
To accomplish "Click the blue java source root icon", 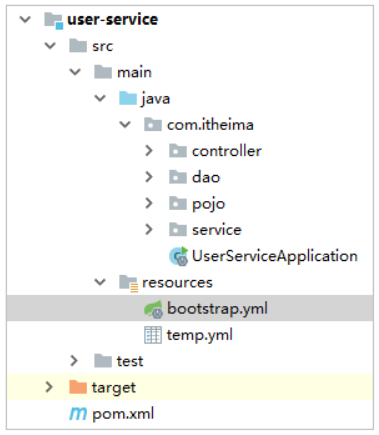I will coord(128,98).
